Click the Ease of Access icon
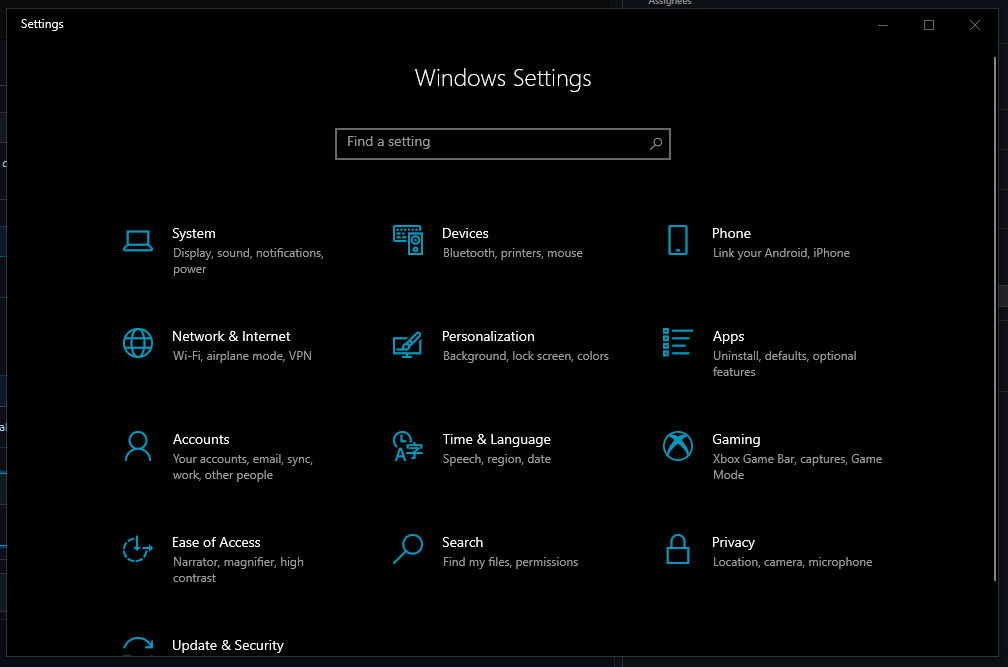The image size is (1008, 667). [138, 549]
